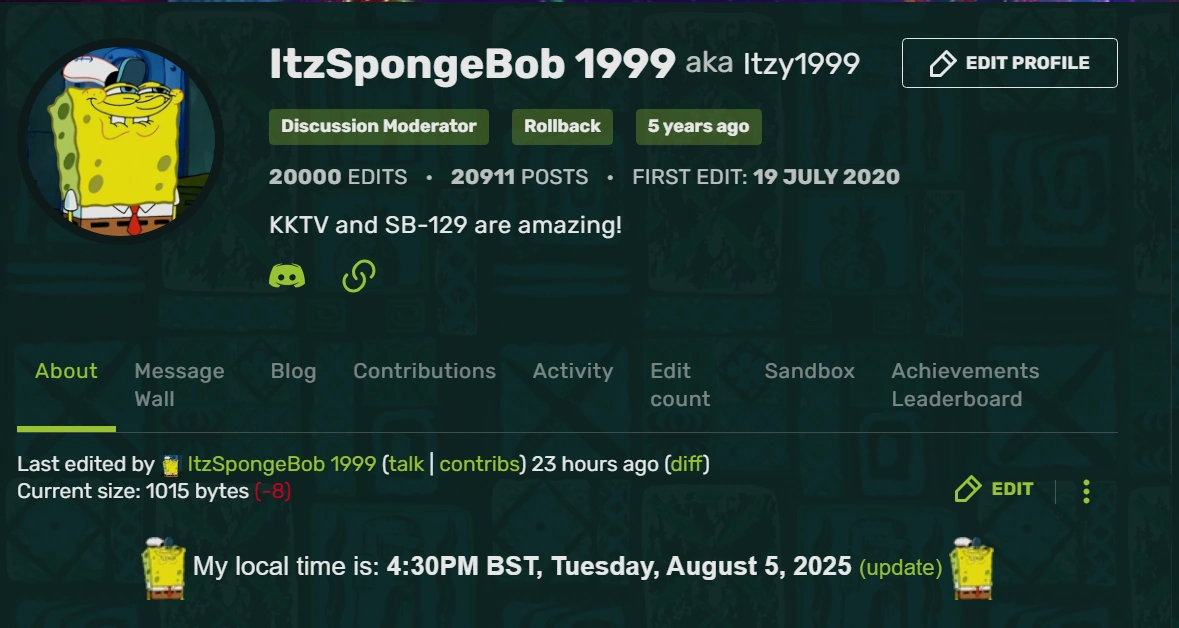Switch to the Message Wall tab
Image resolution: width=1179 pixels, height=628 pixels.
178,384
